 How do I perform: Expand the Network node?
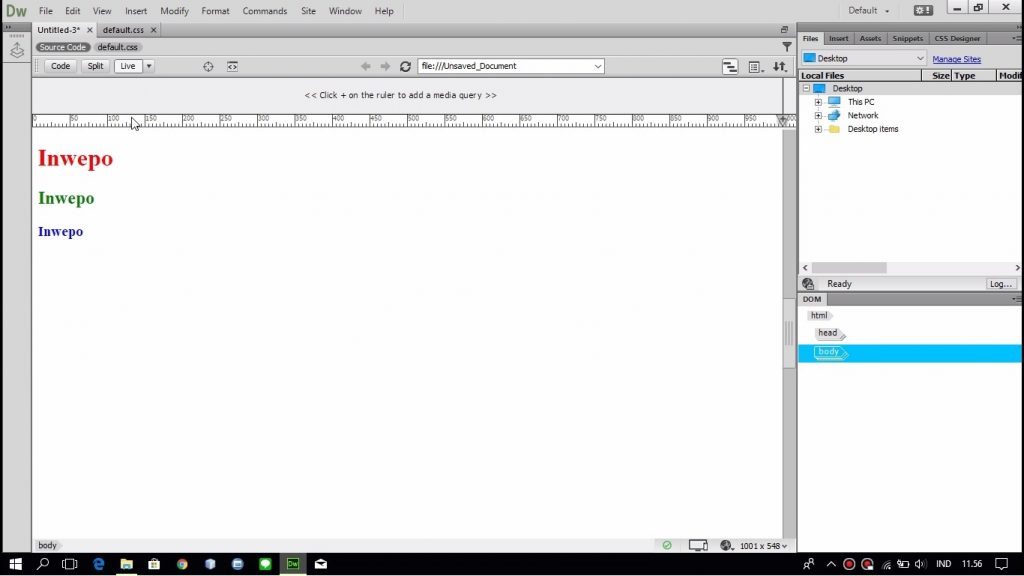click(818, 116)
